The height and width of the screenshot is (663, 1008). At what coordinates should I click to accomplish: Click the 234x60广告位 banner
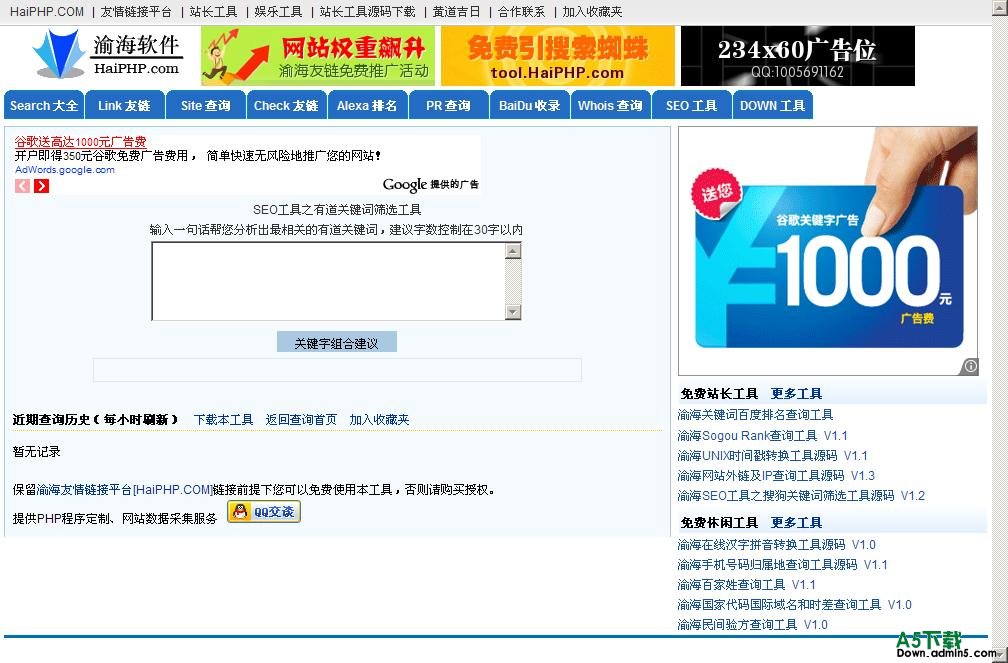pyautogui.click(x=798, y=56)
